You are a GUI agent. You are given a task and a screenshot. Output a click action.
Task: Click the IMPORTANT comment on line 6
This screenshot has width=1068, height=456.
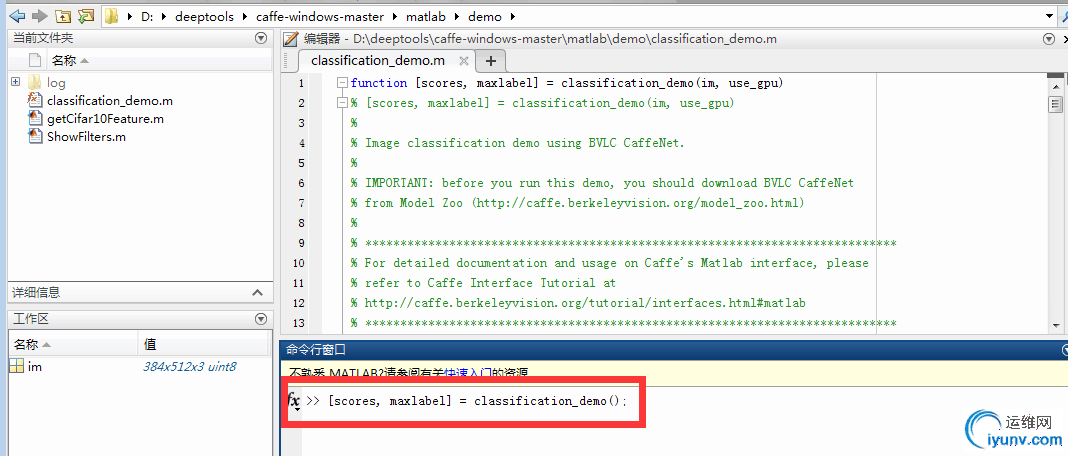[602, 183]
